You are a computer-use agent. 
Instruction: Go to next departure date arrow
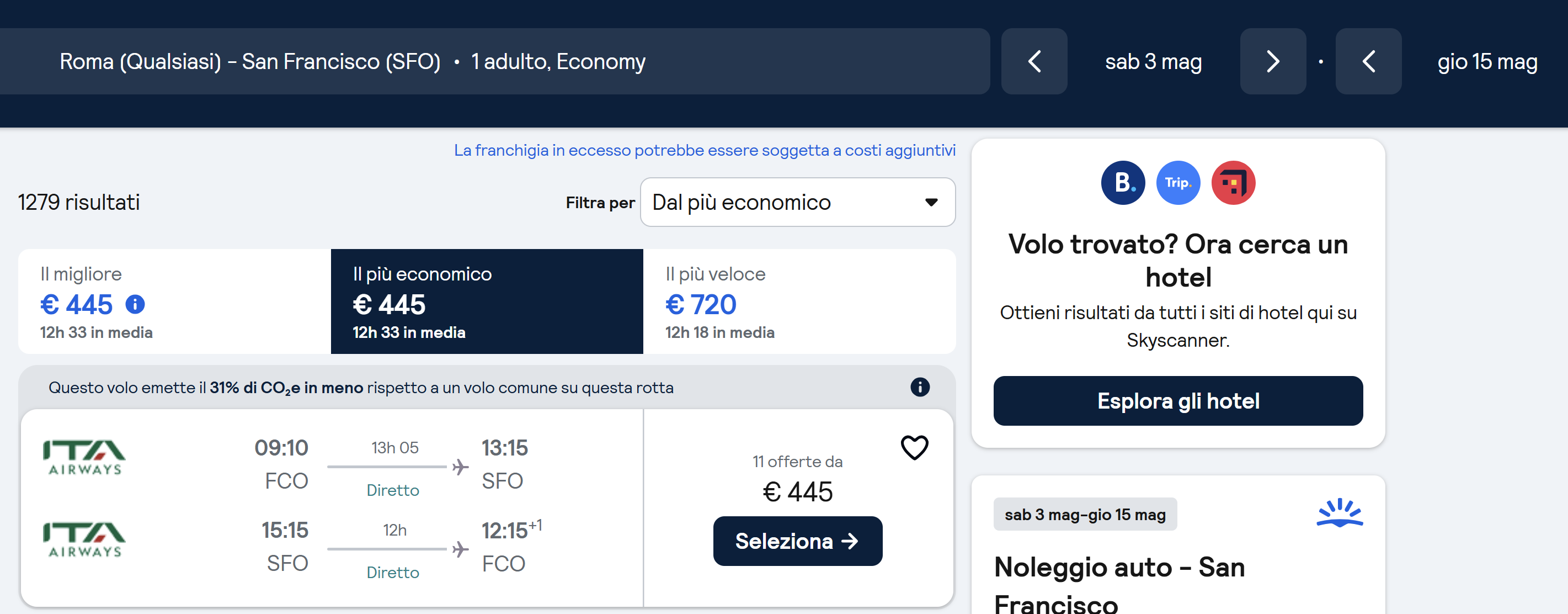pyautogui.click(x=1272, y=61)
